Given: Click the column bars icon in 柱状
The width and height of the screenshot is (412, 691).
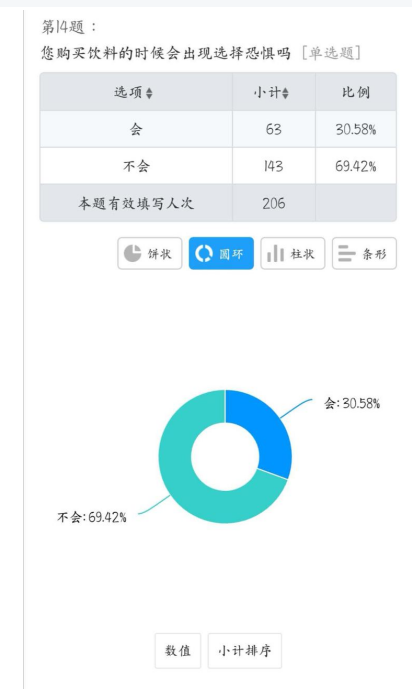Looking at the screenshot, I should click(275, 253).
